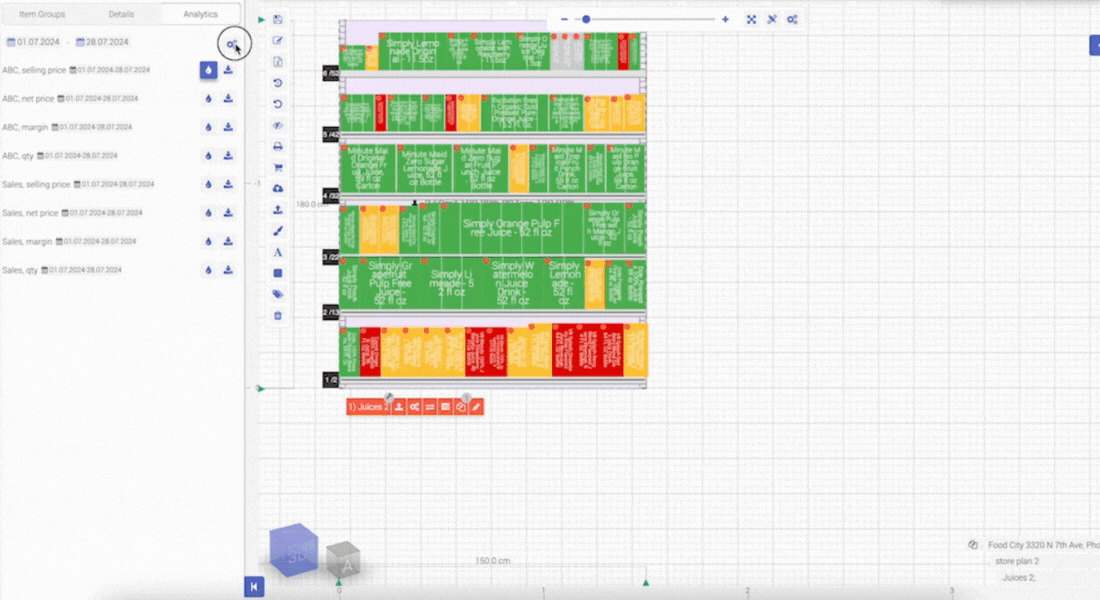Select the filled square shape tool
This screenshot has height=600, width=1100.
[278, 273]
